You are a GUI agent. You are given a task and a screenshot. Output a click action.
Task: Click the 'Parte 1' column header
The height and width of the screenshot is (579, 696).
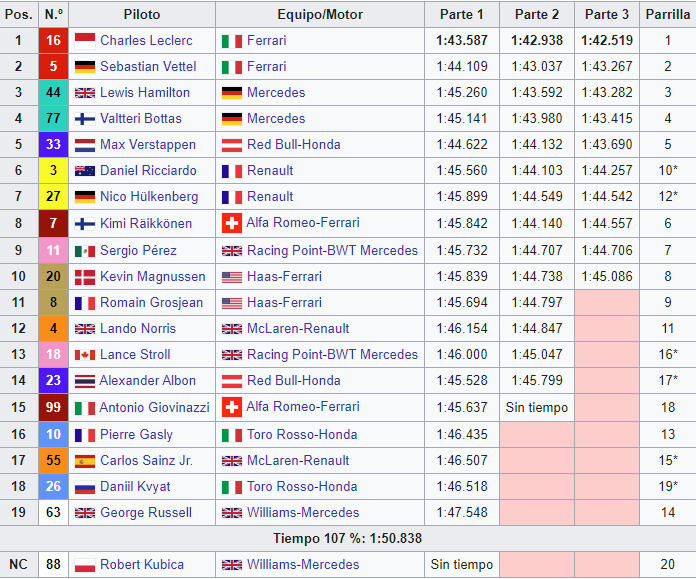[462, 14]
